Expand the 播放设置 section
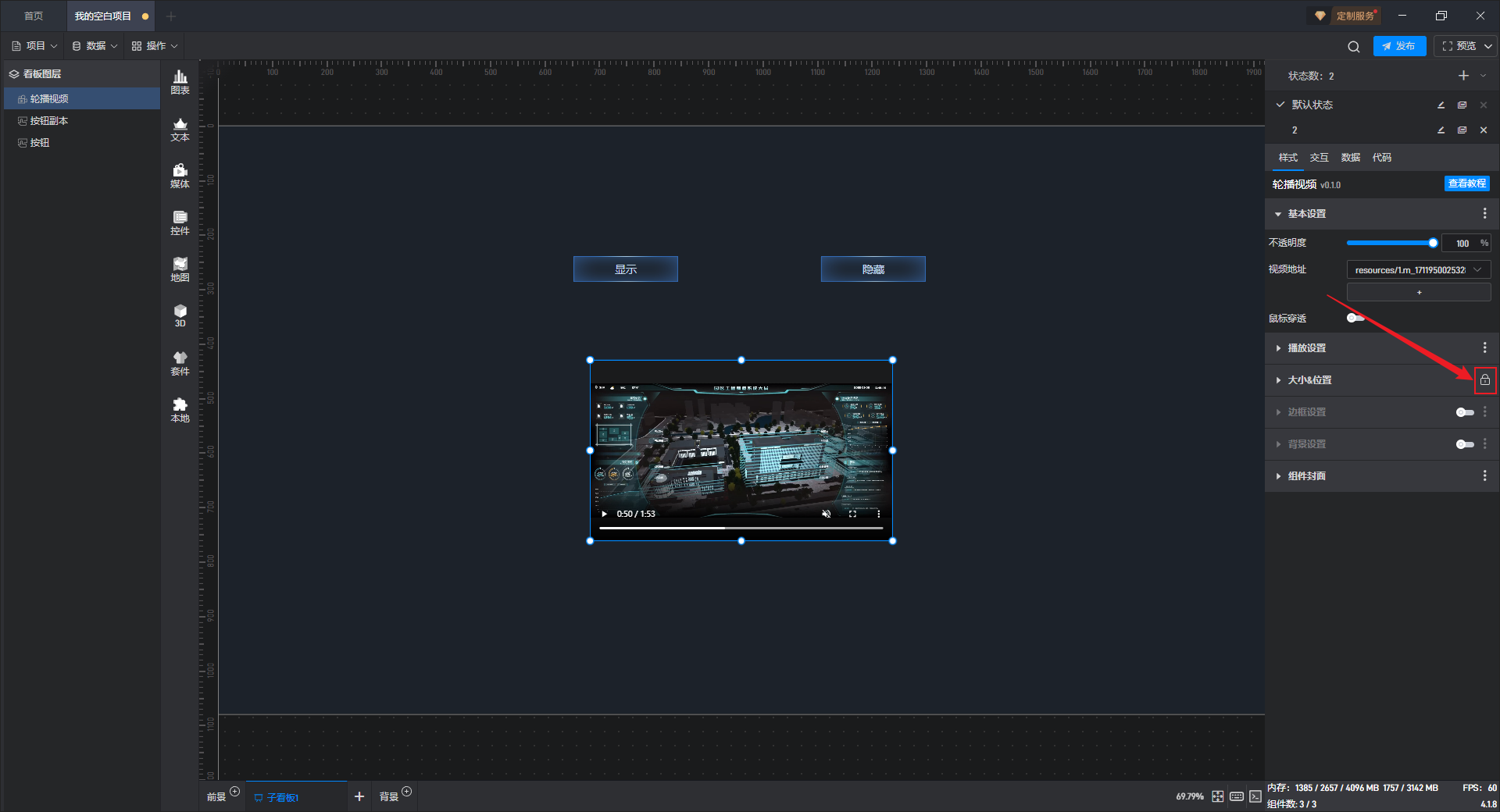This screenshot has width=1500, height=812. [x=1278, y=348]
